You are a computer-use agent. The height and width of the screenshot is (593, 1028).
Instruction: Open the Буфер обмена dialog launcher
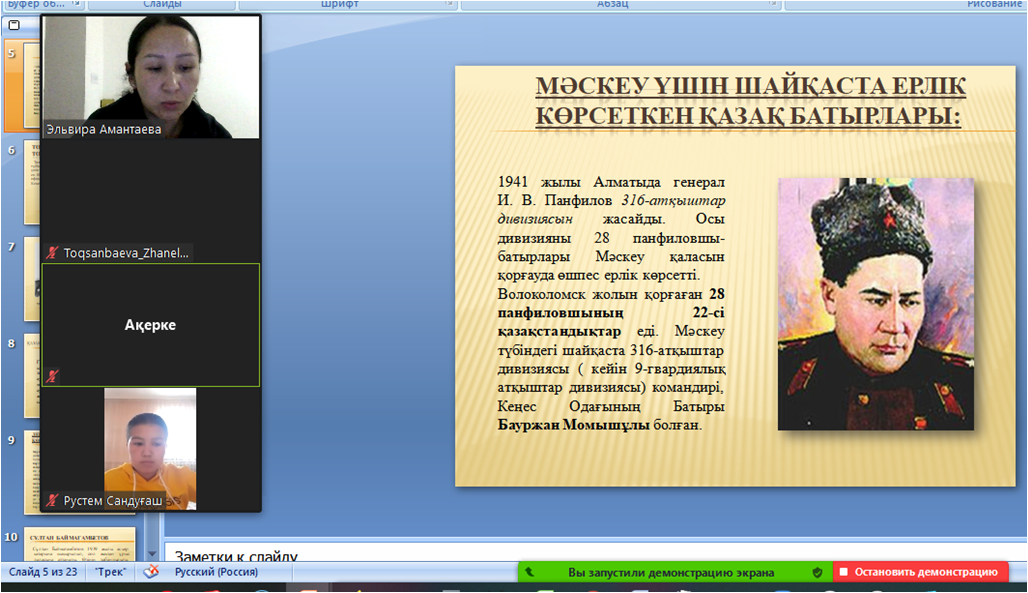point(76,4)
